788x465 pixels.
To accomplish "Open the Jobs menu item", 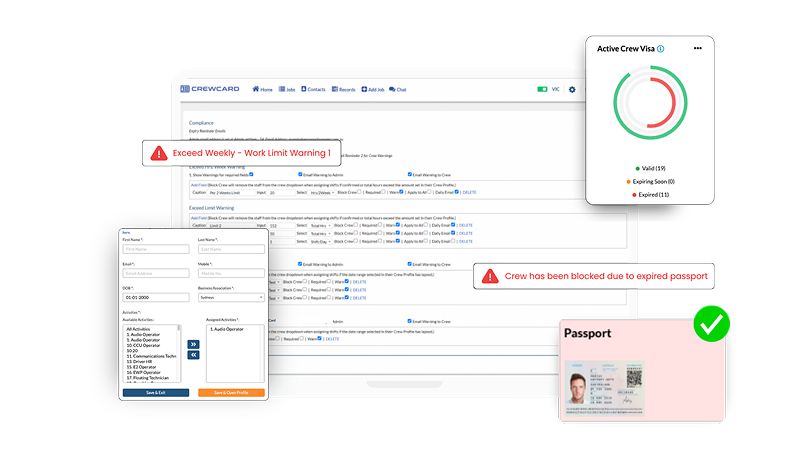I will pos(287,89).
